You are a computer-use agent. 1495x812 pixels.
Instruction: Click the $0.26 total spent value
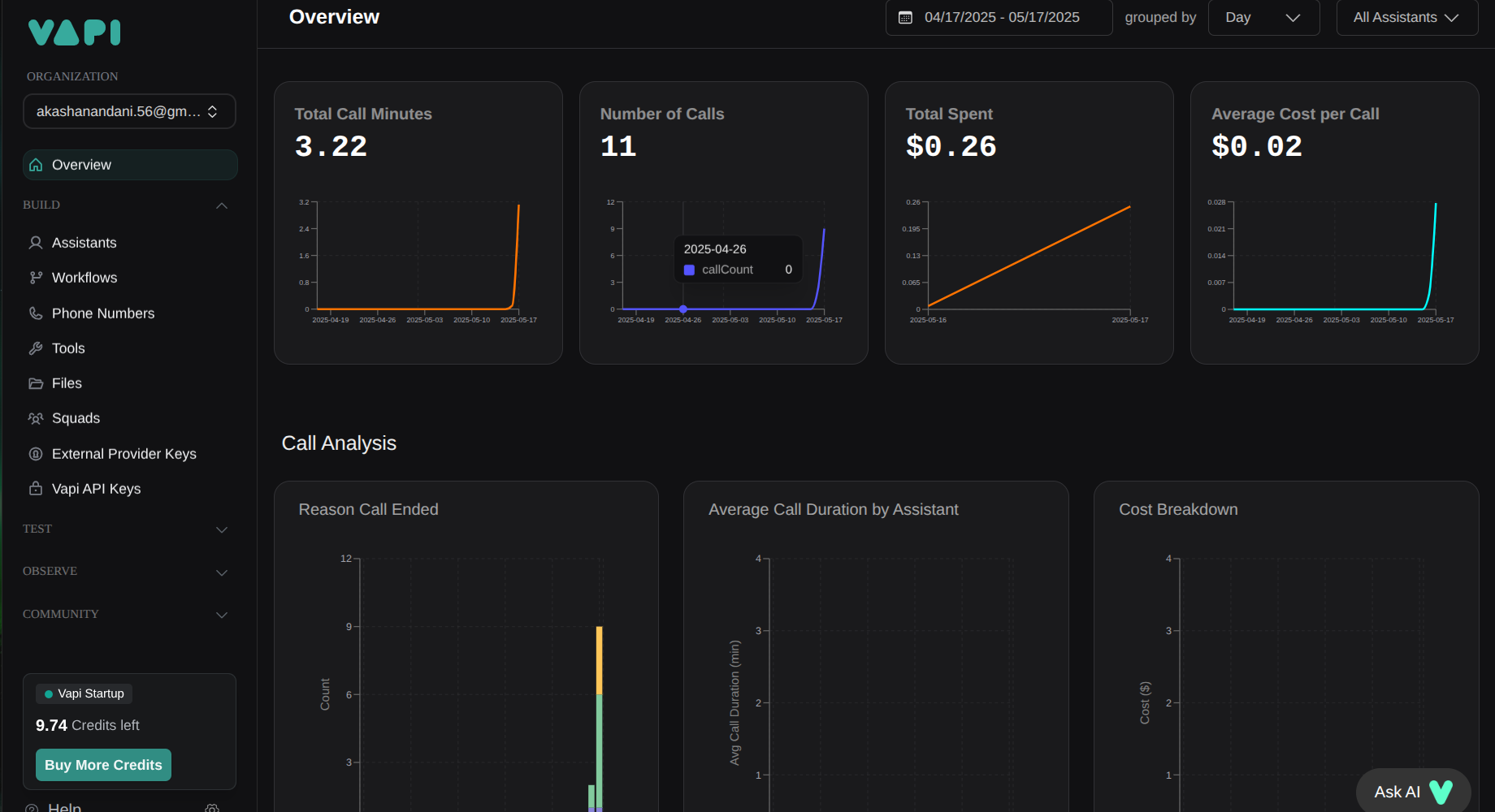coord(951,147)
